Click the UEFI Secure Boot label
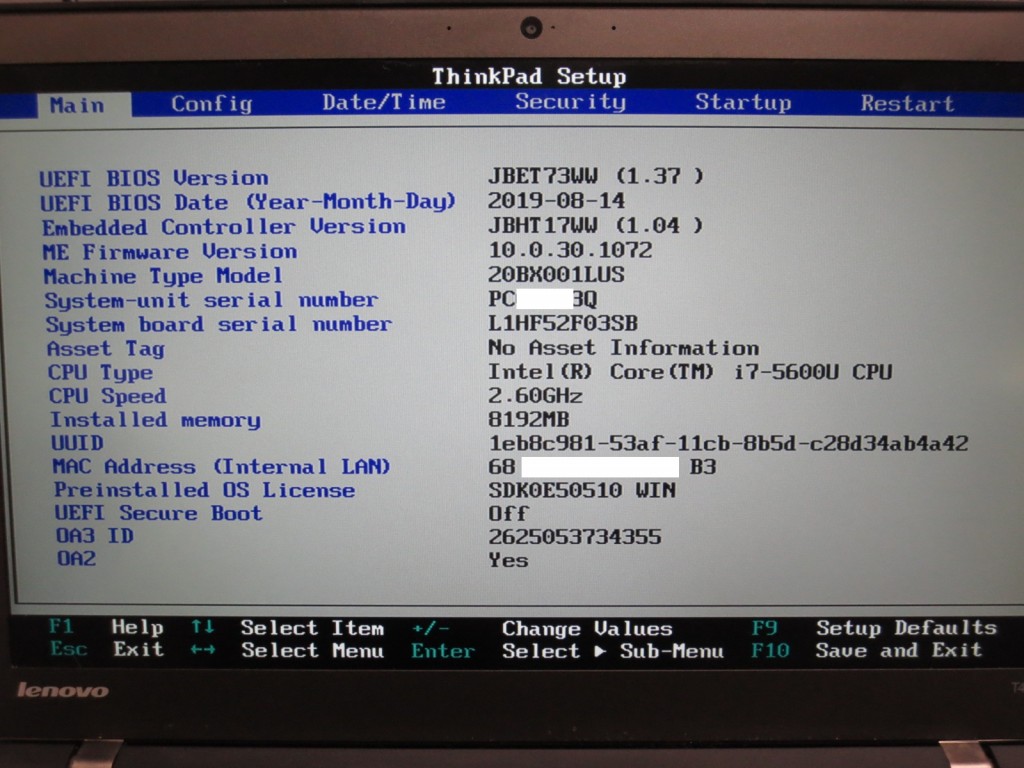Image resolution: width=1024 pixels, height=768 pixels. (x=159, y=513)
